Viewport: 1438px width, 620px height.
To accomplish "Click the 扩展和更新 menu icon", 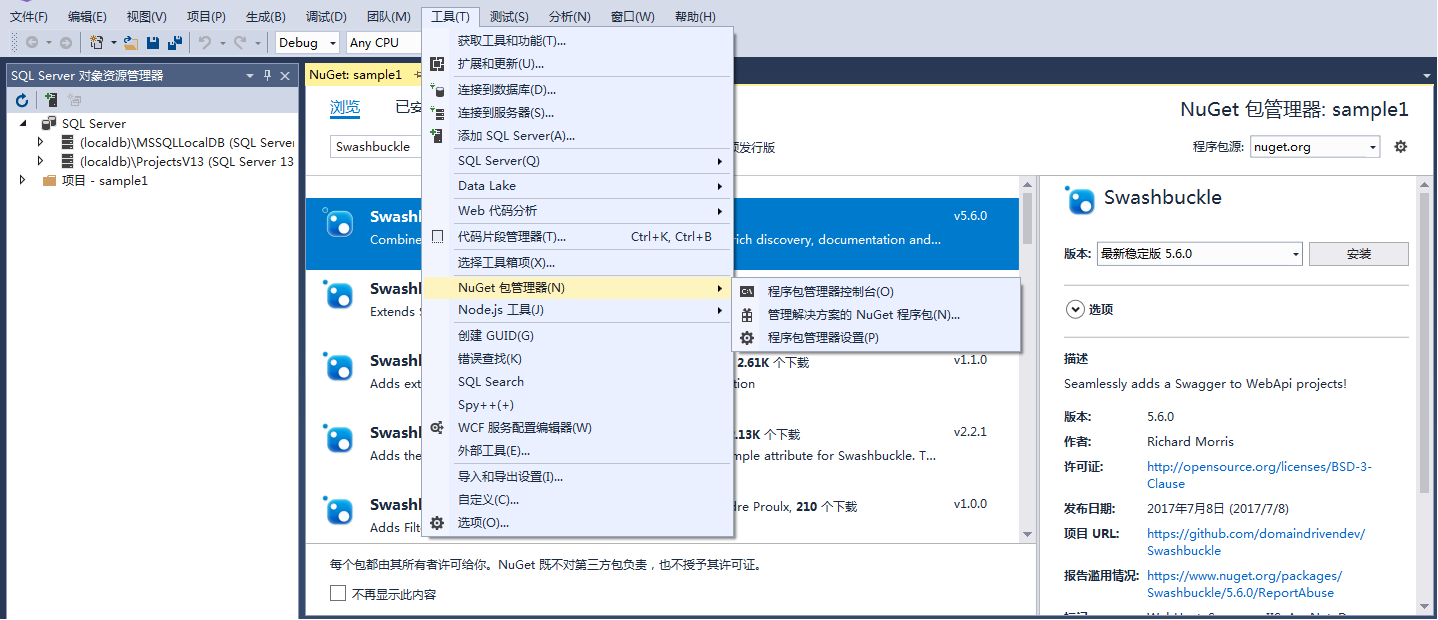I will tap(437, 64).
